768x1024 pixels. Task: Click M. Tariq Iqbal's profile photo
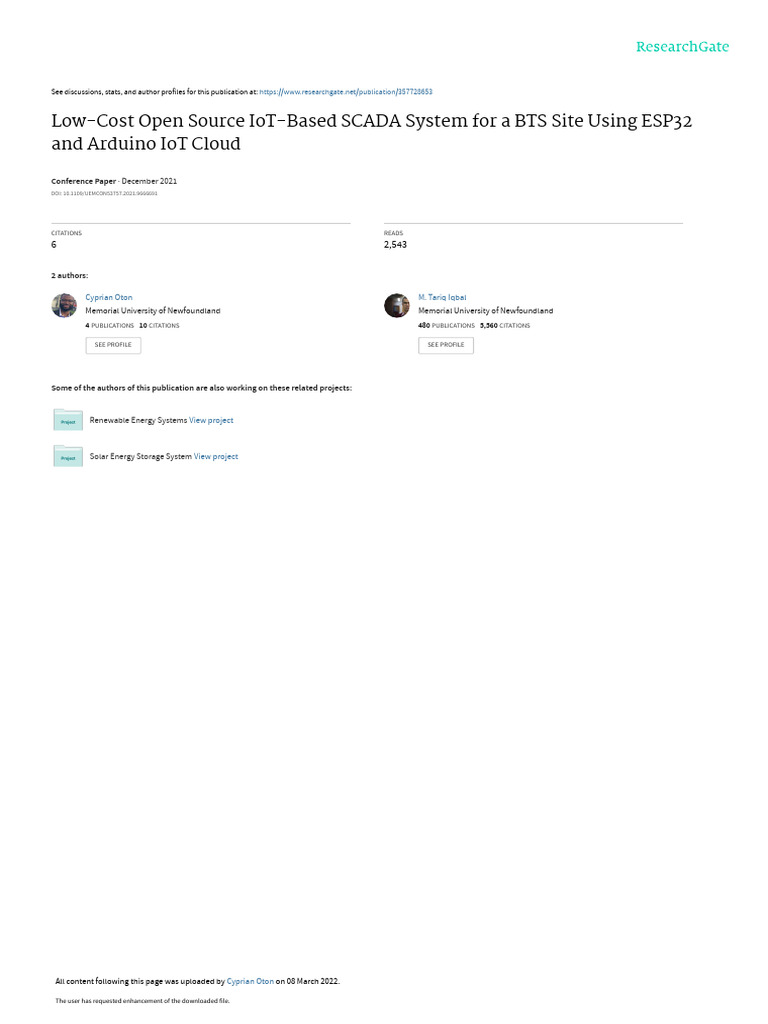[396, 305]
